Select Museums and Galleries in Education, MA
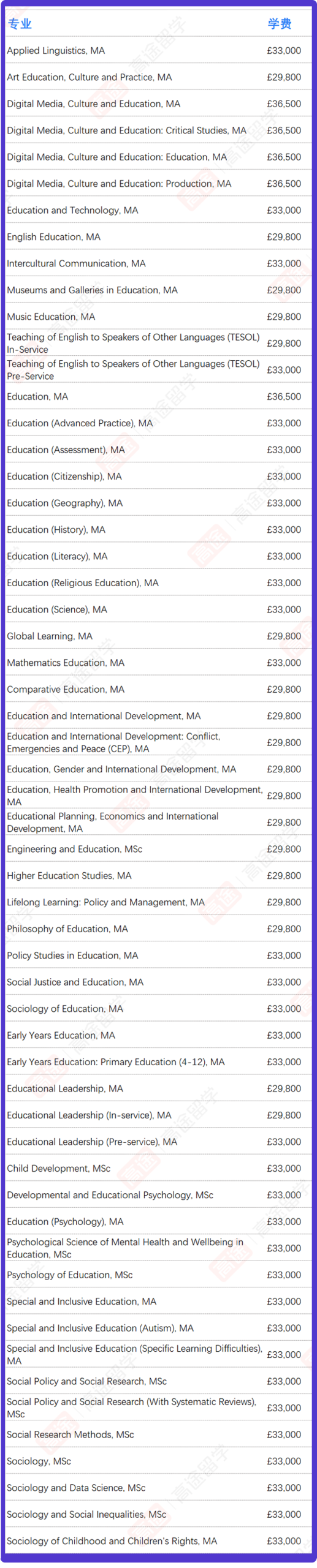 pyautogui.click(x=159, y=290)
